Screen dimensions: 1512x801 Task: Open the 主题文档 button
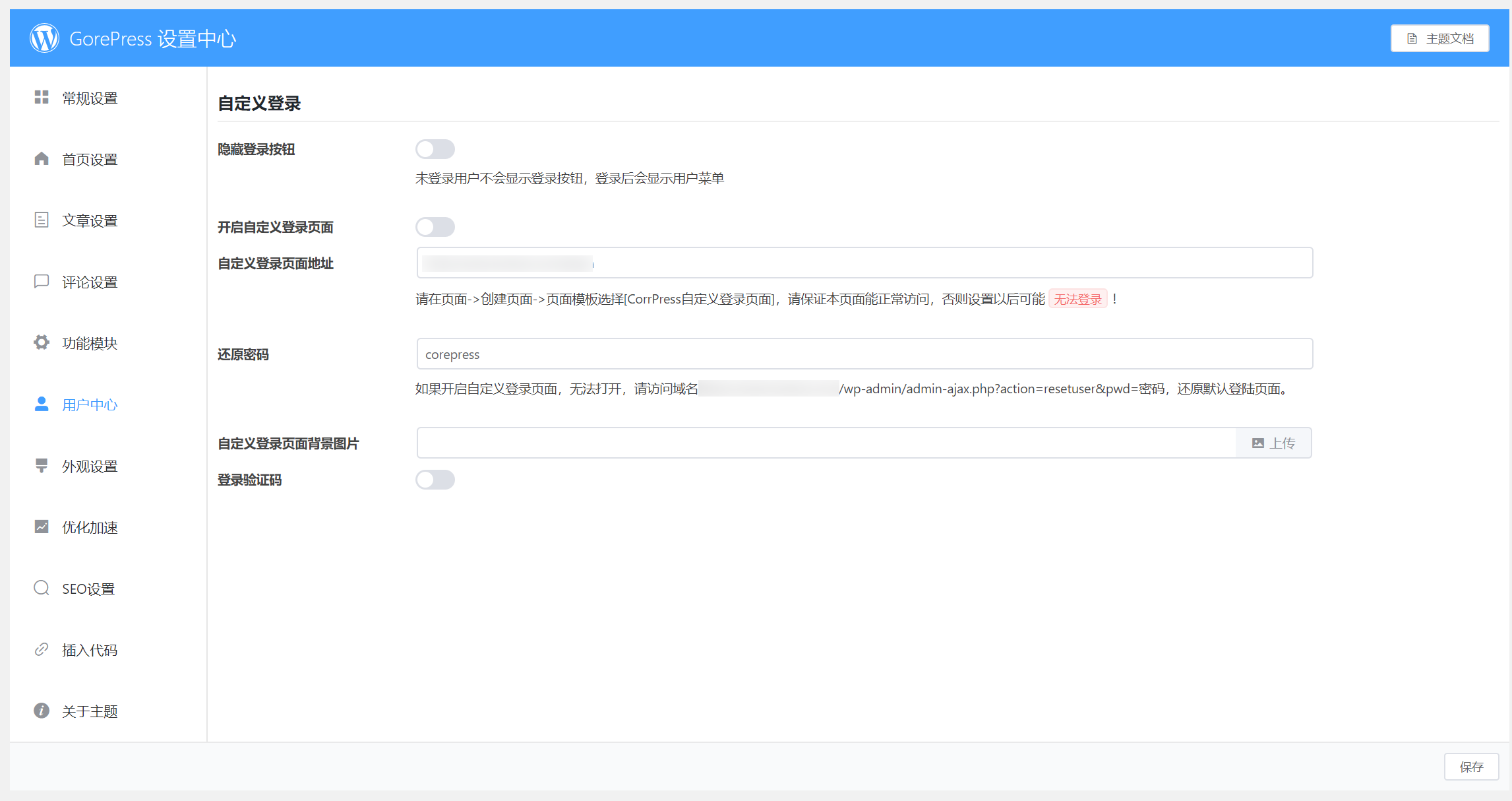1439,38
